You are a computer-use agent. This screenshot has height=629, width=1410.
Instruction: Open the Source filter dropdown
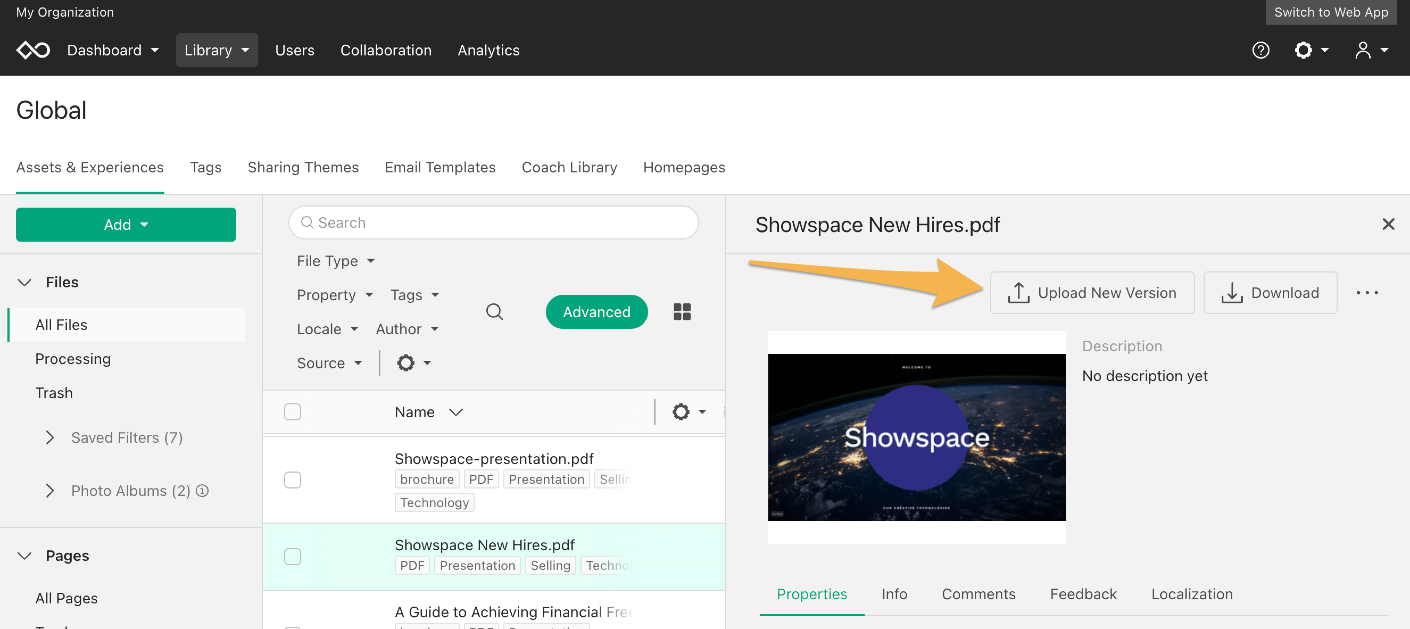click(329, 363)
